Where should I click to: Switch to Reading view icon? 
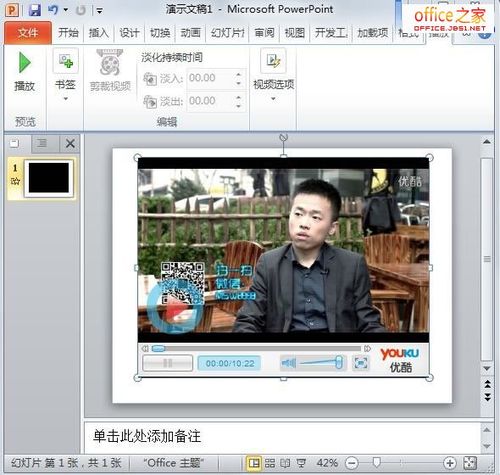(x=285, y=463)
